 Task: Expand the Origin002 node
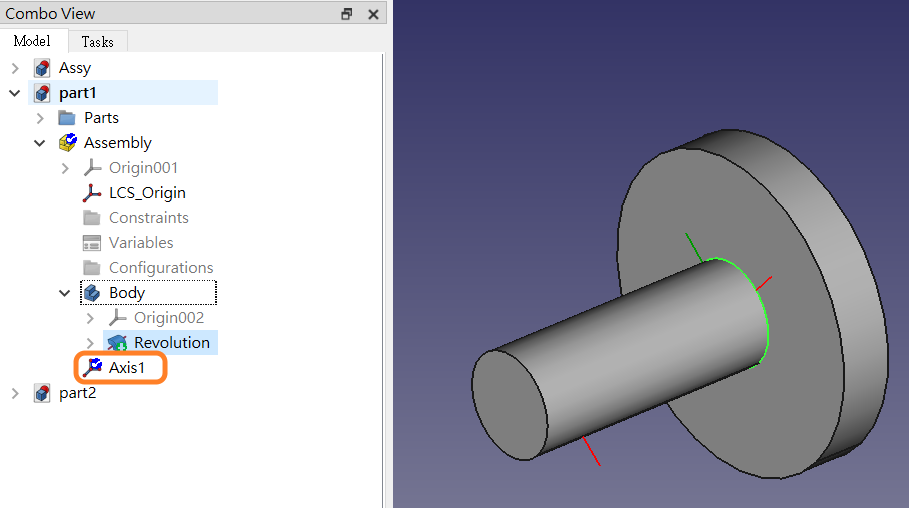(90, 318)
